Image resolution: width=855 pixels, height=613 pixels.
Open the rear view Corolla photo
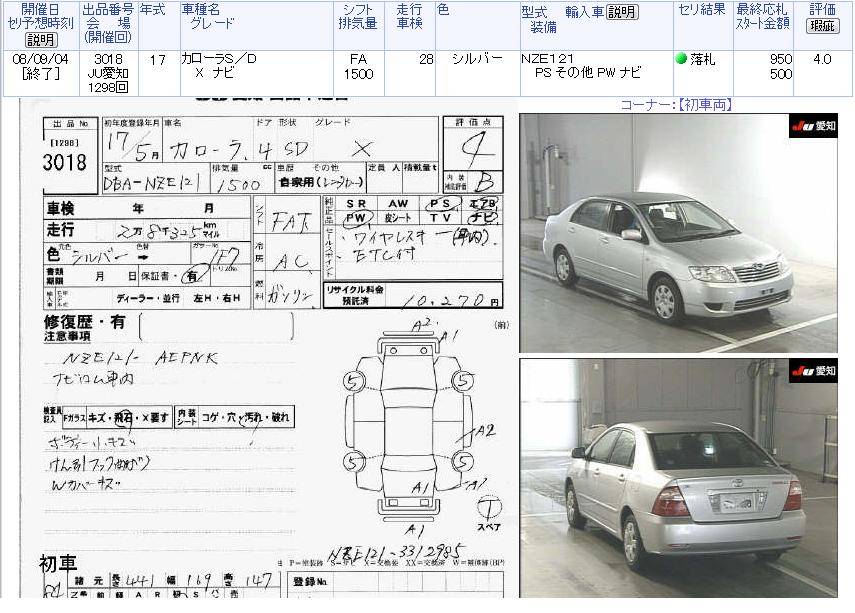pyautogui.click(x=678, y=478)
